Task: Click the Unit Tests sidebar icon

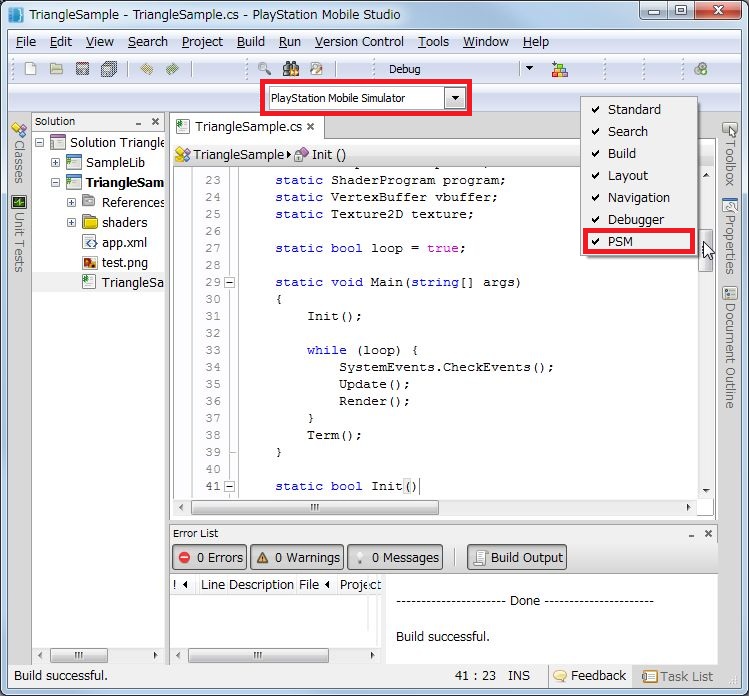Action: 19,236
